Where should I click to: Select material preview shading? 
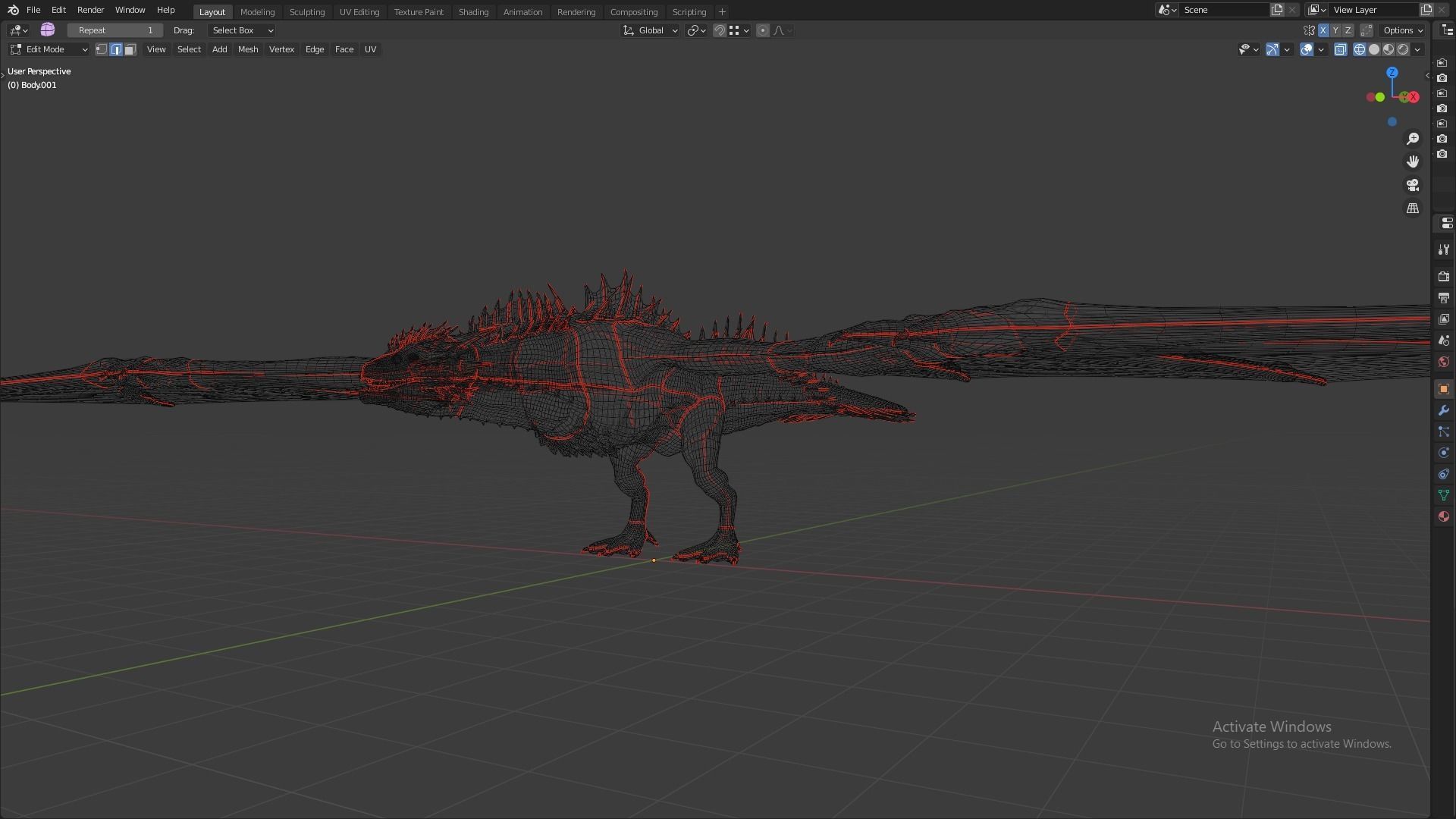tap(1389, 49)
